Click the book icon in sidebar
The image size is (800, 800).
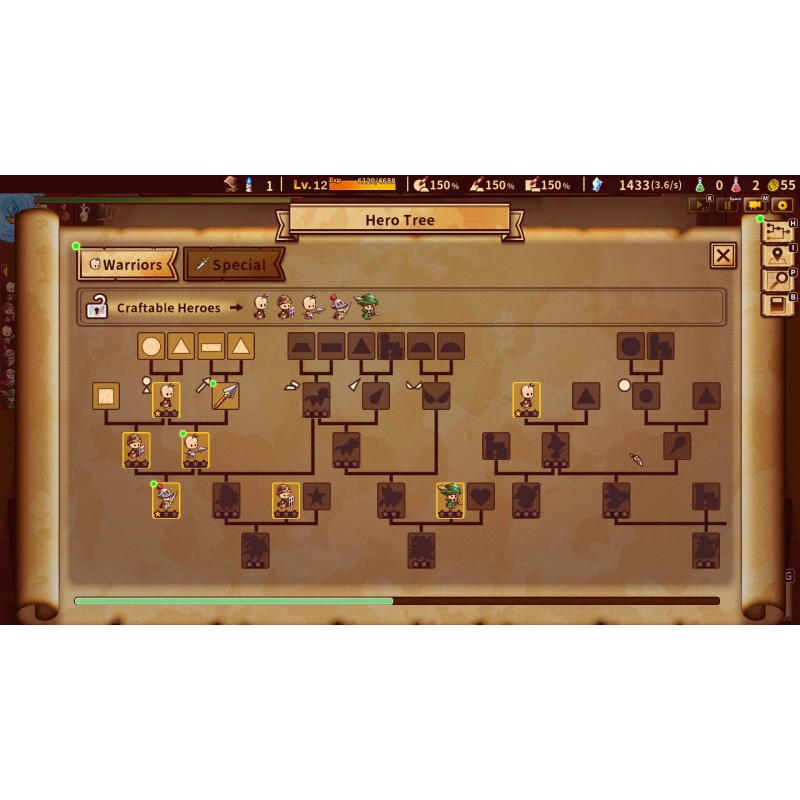coord(777,305)
